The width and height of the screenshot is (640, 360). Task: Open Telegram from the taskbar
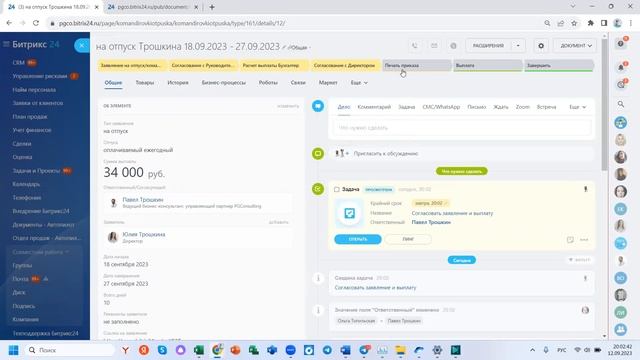327,350
